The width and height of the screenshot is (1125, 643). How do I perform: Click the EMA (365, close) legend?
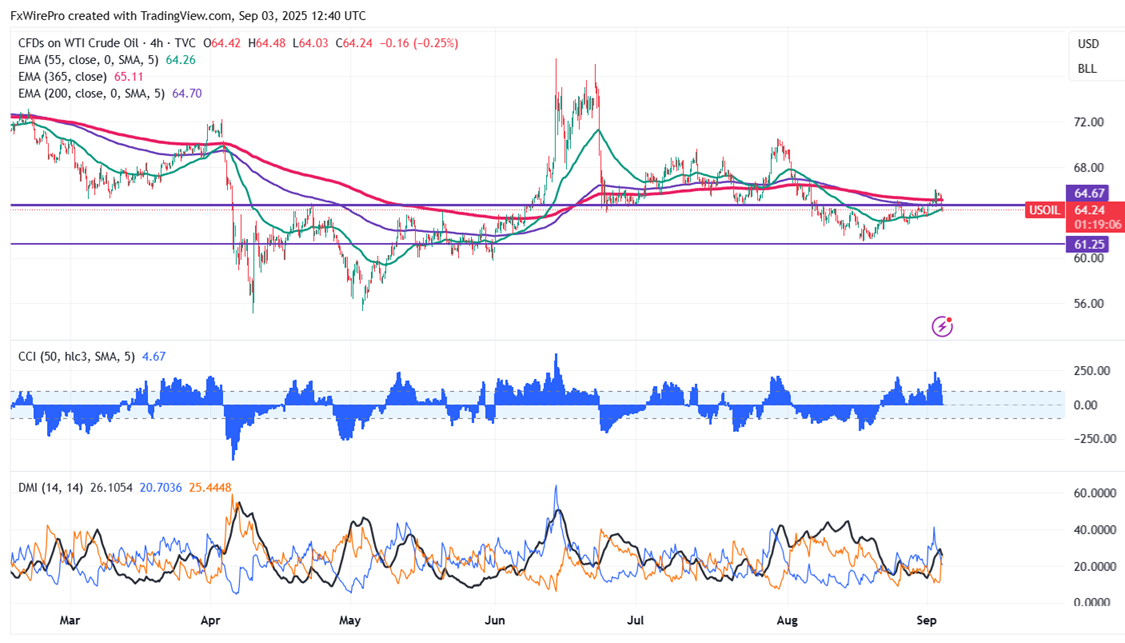click(x=62, y=76)
